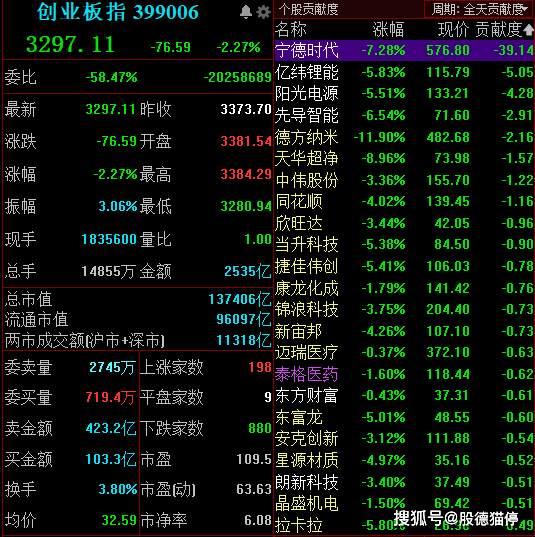Screen dimensions: 535x537
Task: Open the 东方财富 stock row
Action: click(x=404, y=396)
